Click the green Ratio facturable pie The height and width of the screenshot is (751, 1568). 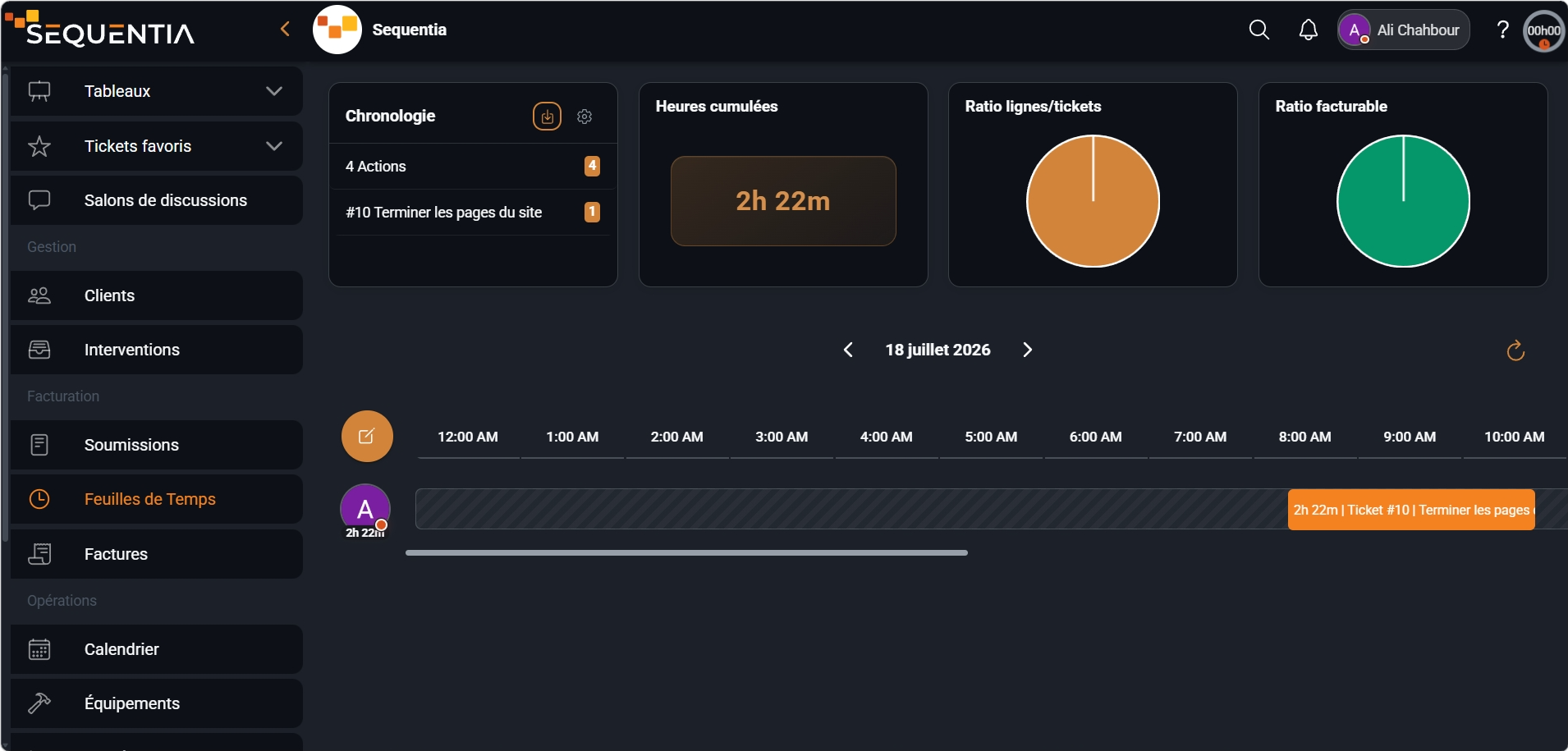tap(1403, 201)
